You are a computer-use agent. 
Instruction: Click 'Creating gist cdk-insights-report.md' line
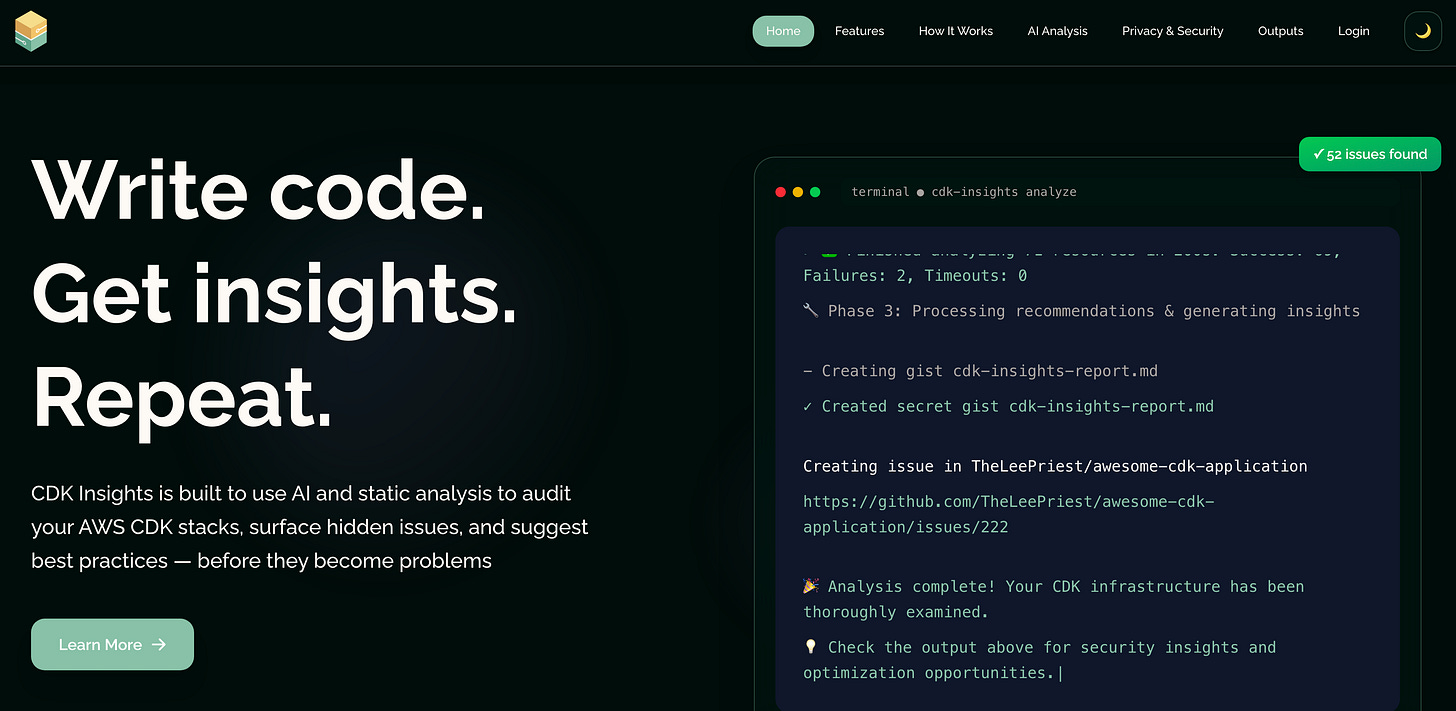pyautogui.click(x=980, y=371)
